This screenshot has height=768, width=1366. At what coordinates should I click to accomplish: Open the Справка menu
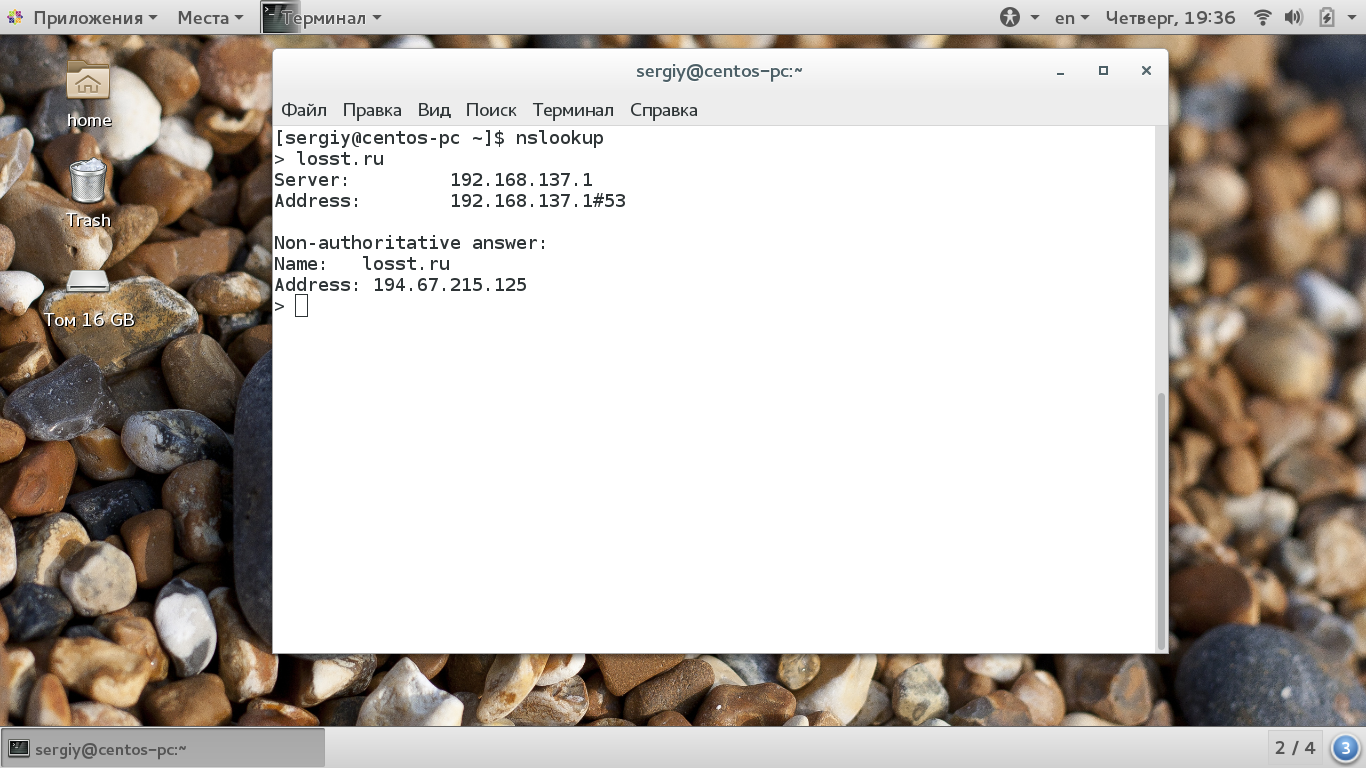coord(664,110)
